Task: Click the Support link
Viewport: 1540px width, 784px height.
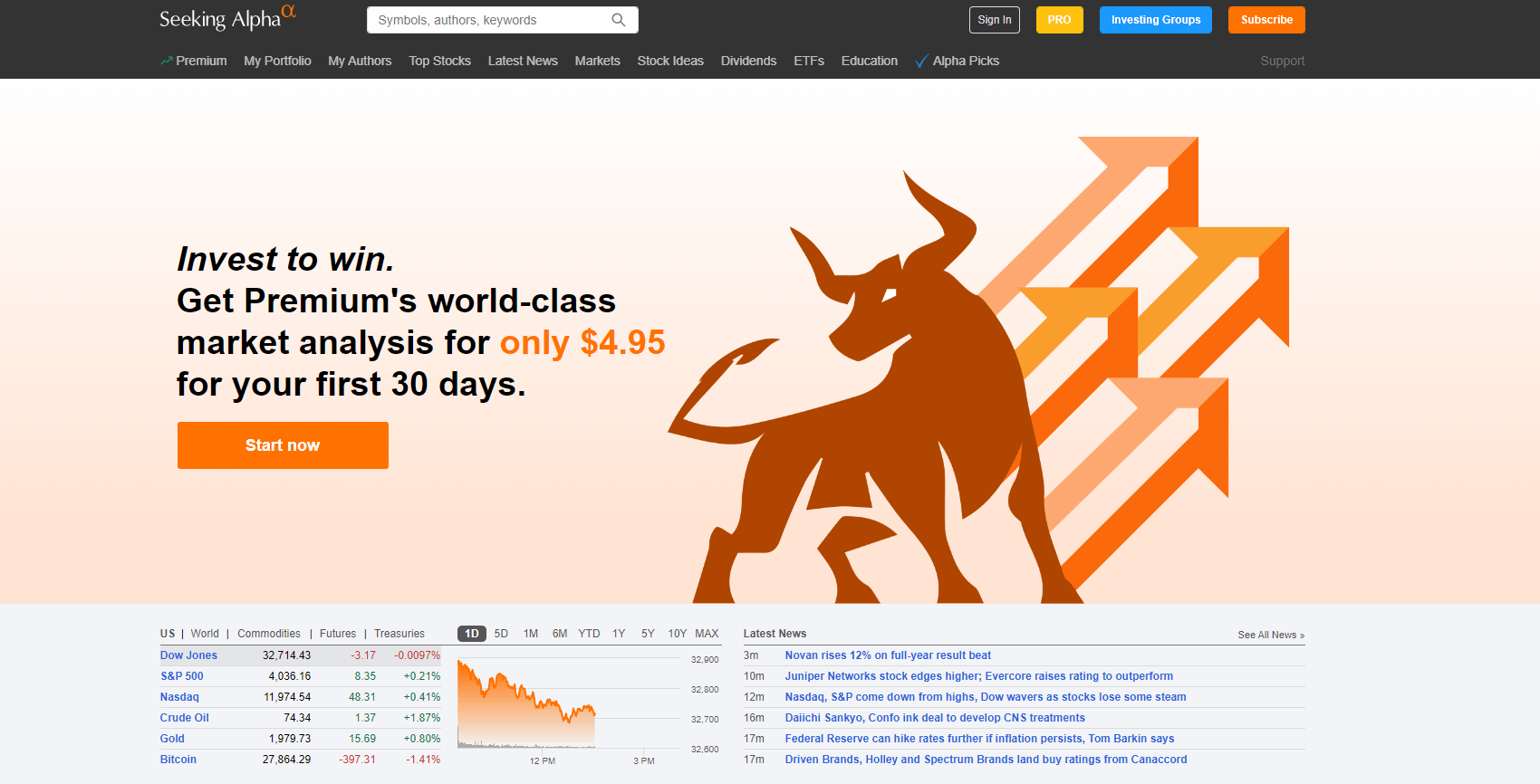Action: pos(1283,61)
